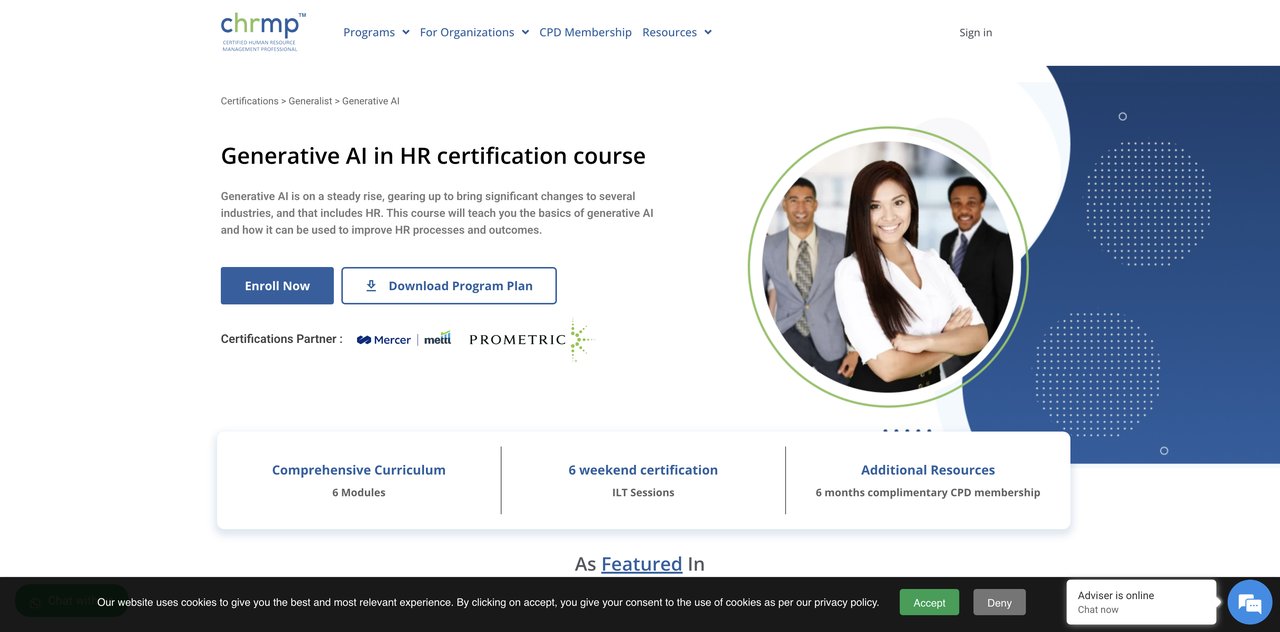Expand the For Organizations dropdown
1280x632 pixels.
point(474,32)
